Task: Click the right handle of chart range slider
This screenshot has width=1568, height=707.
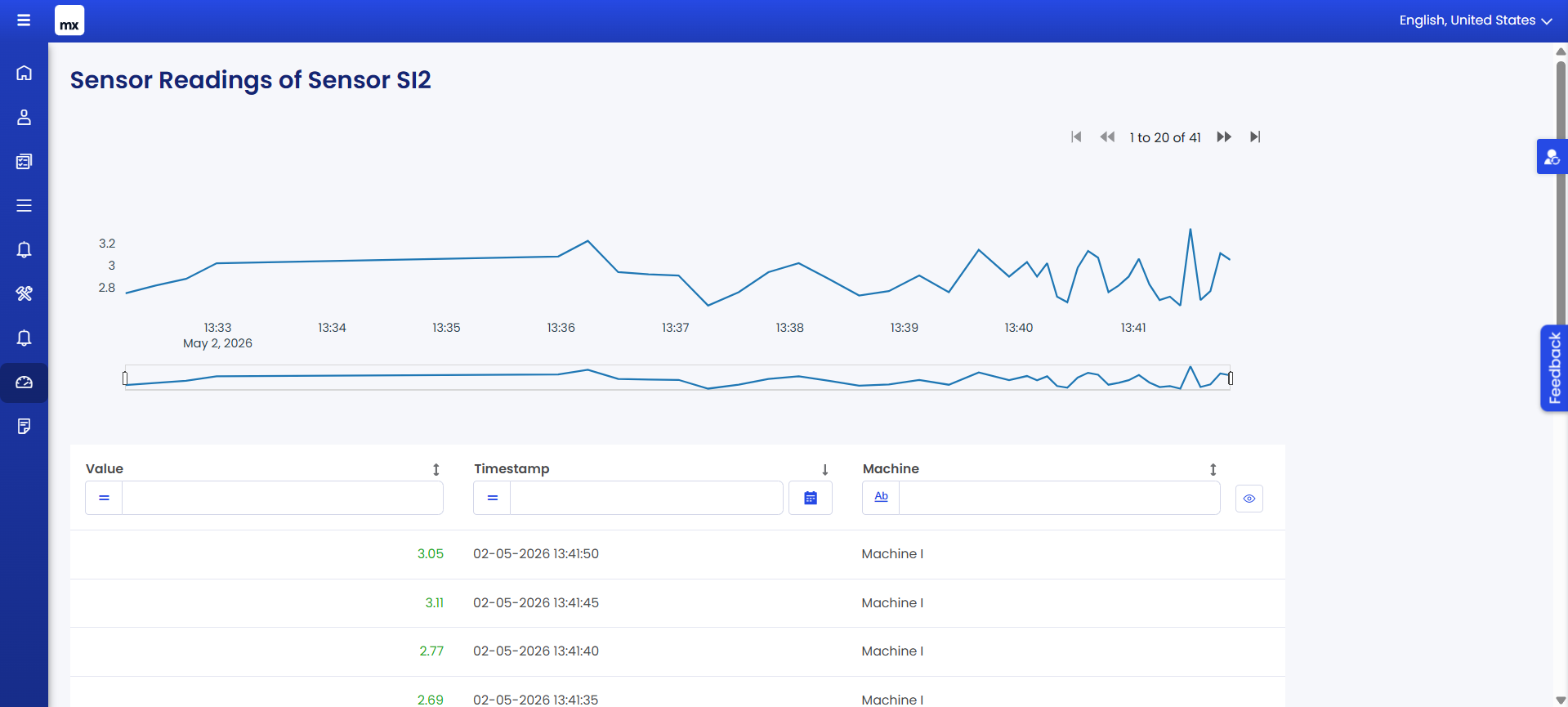Action: [x=1231, y=378]
